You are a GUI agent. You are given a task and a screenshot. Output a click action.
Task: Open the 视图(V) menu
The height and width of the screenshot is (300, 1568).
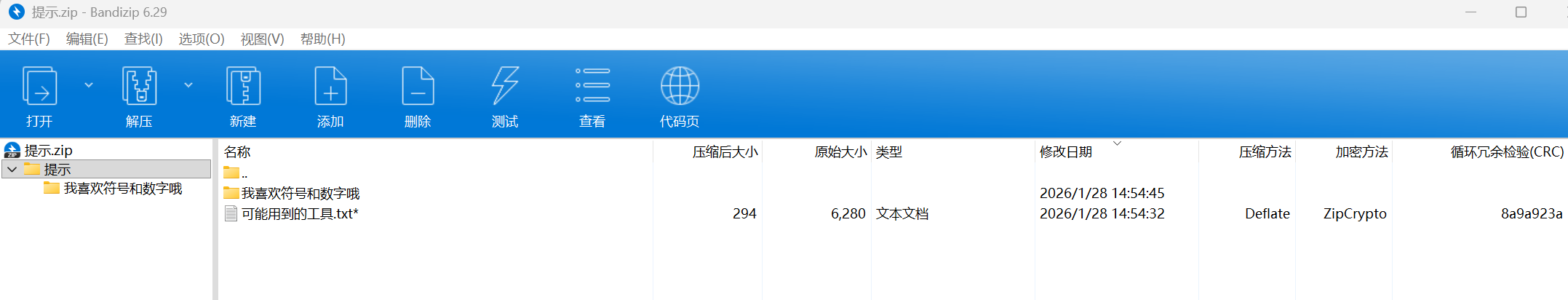click(x=262, y=39)
